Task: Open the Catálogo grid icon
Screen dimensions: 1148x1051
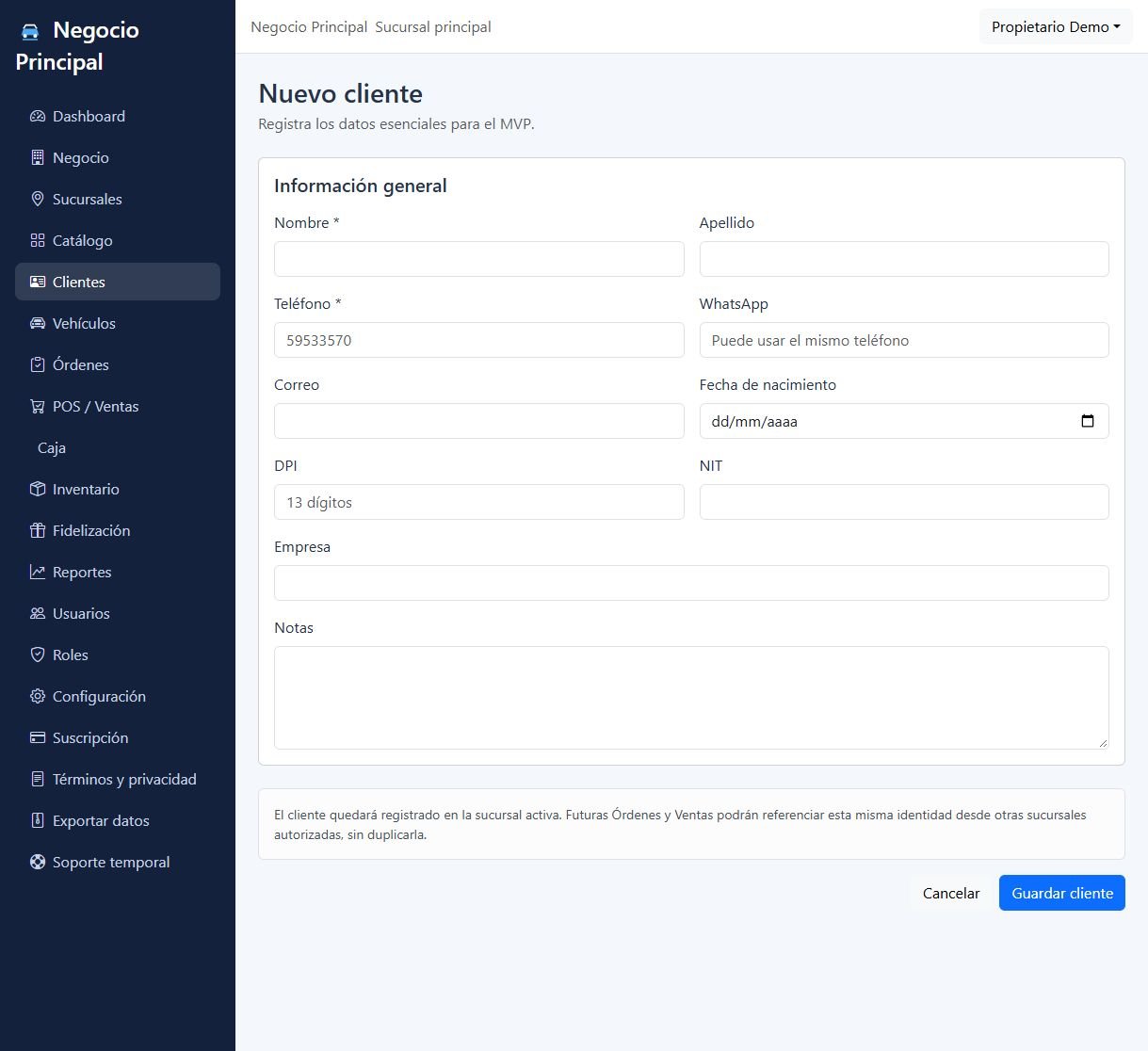Action: [38, 241]
